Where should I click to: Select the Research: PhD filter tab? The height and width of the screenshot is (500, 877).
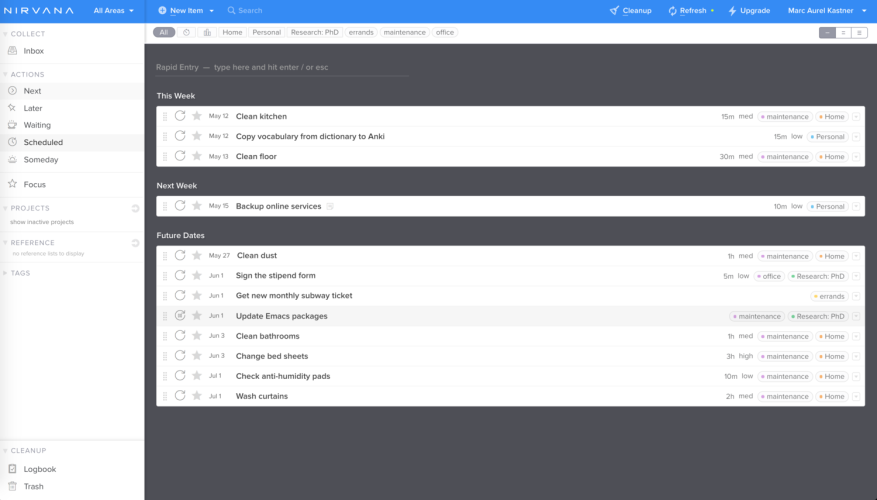tap(314, 33)
